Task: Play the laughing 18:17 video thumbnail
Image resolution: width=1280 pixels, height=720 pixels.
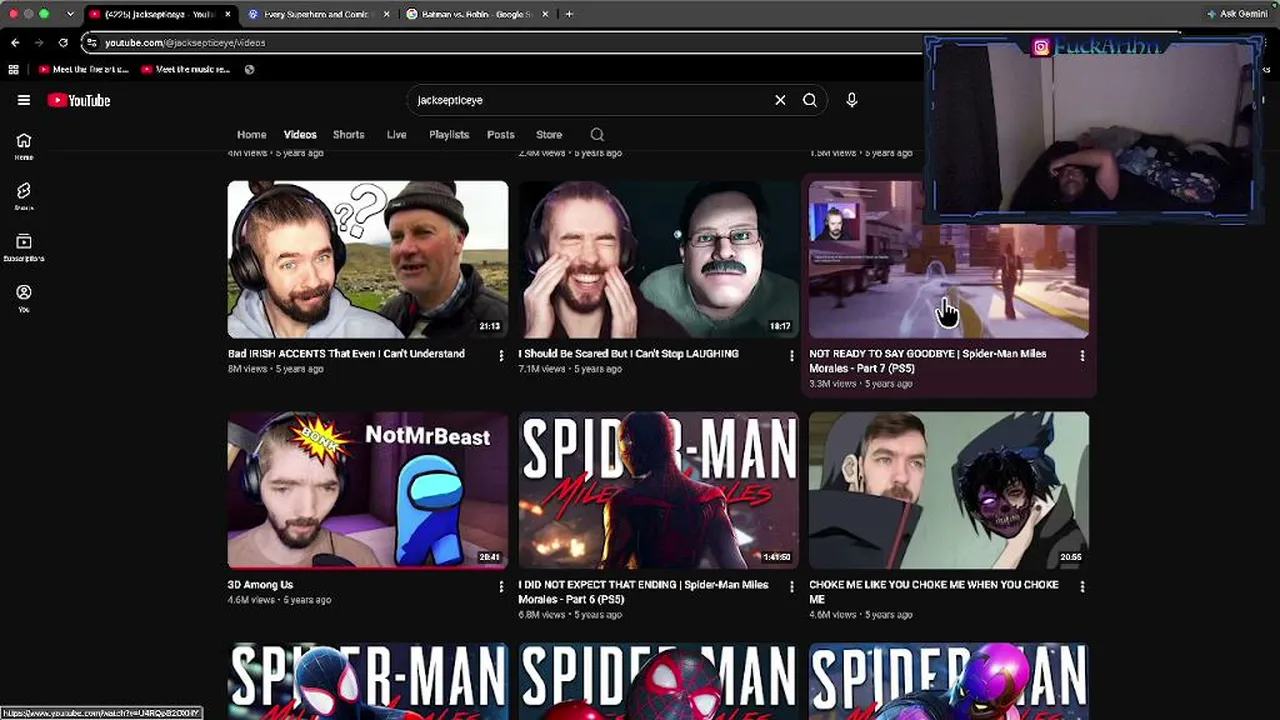Action: pos(658,259)
